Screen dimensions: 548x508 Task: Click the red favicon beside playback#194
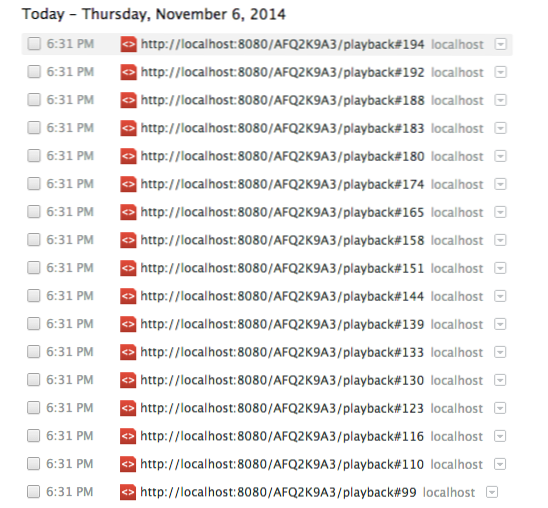128,44
